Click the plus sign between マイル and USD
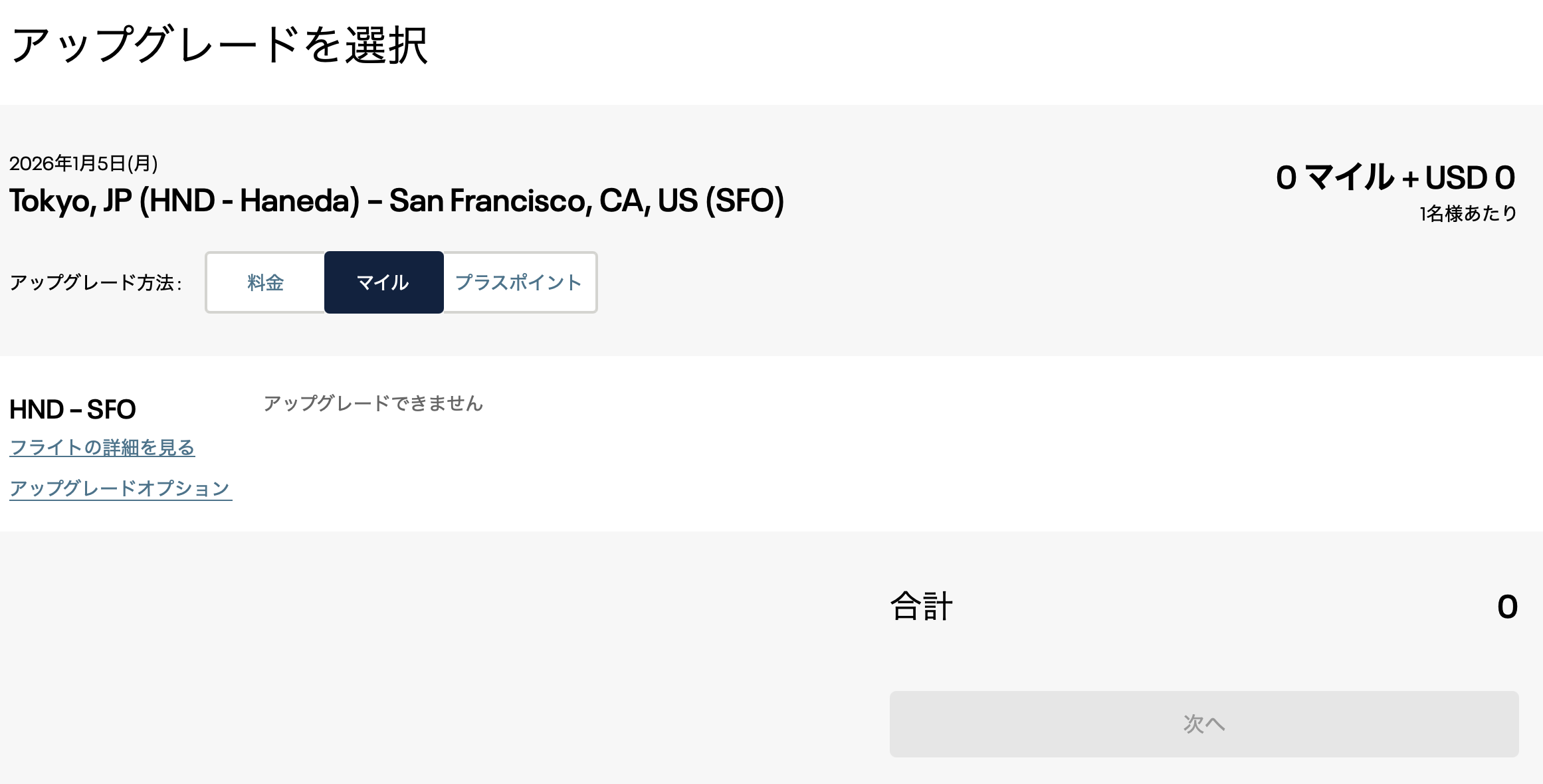Viewport: 1543px width, 784px height. click(1410, 179)
